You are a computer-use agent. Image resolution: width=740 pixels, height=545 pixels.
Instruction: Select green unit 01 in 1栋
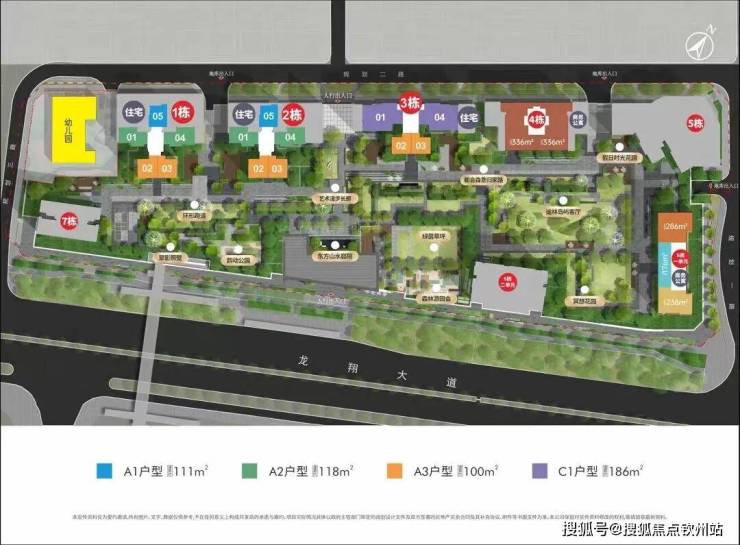click(x=132, y=137)
